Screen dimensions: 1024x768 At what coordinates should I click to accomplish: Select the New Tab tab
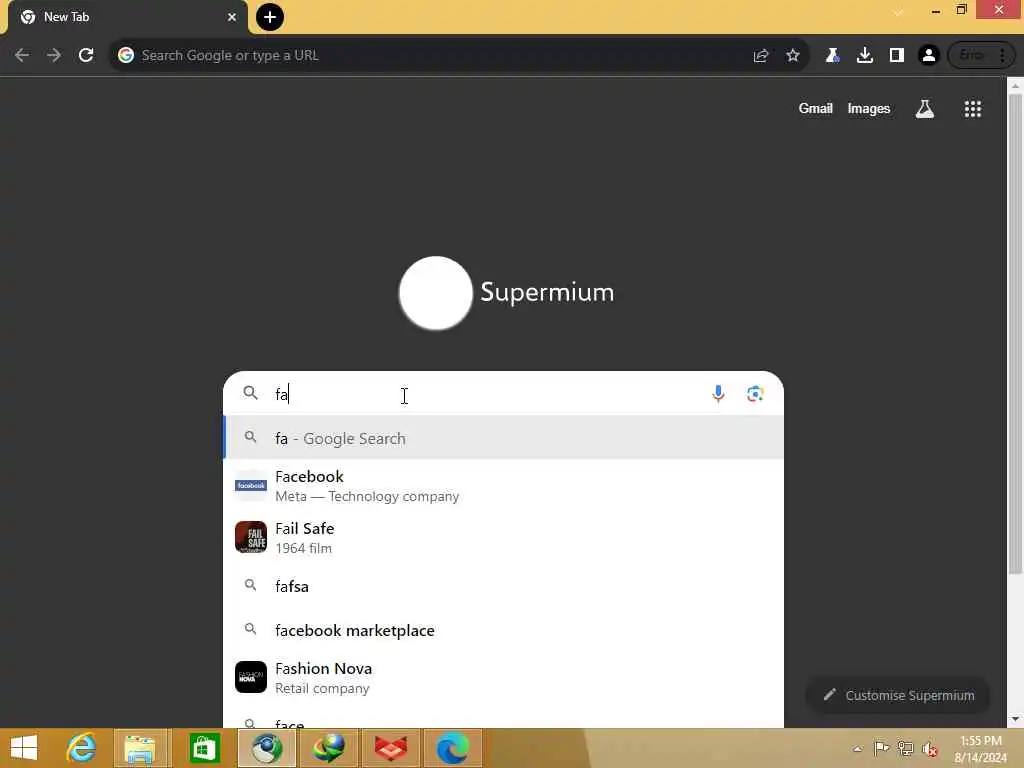[127, 17]
